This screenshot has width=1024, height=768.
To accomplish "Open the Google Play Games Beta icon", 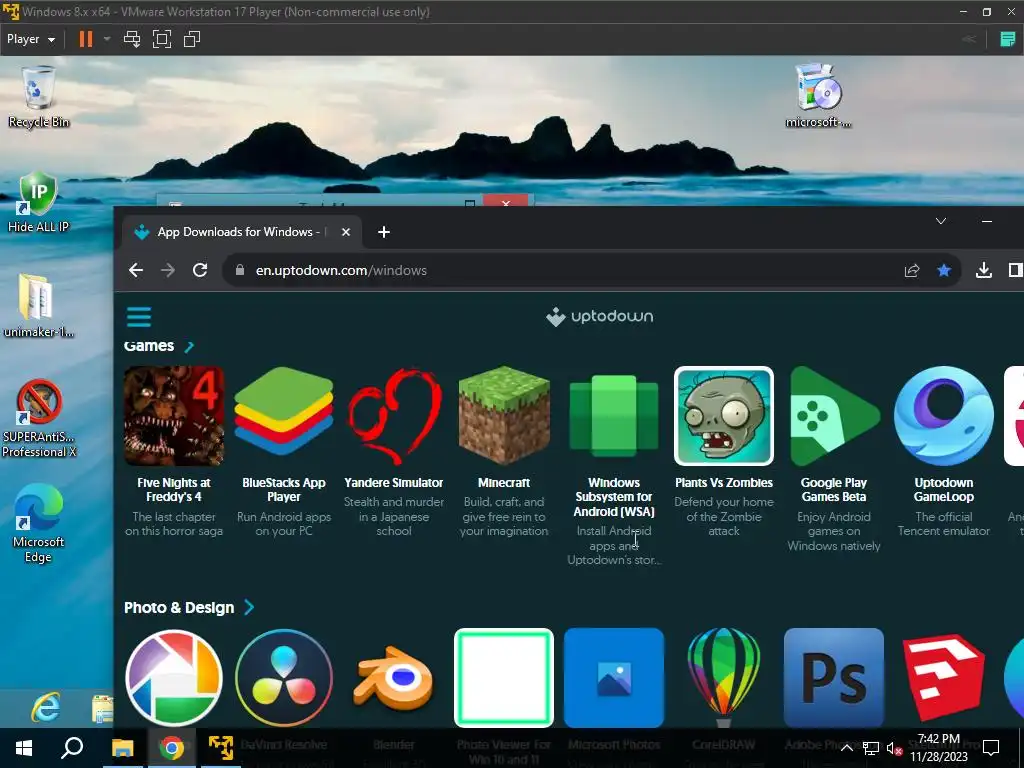I will click(834, 416).
